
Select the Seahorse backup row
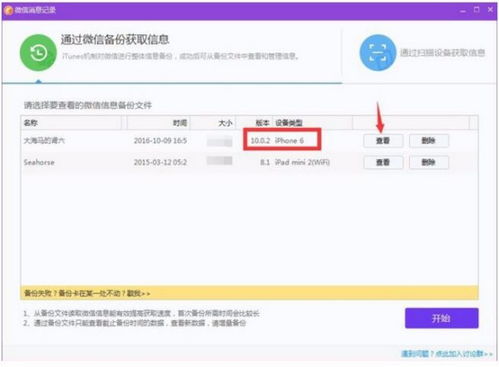click(249, 162)
